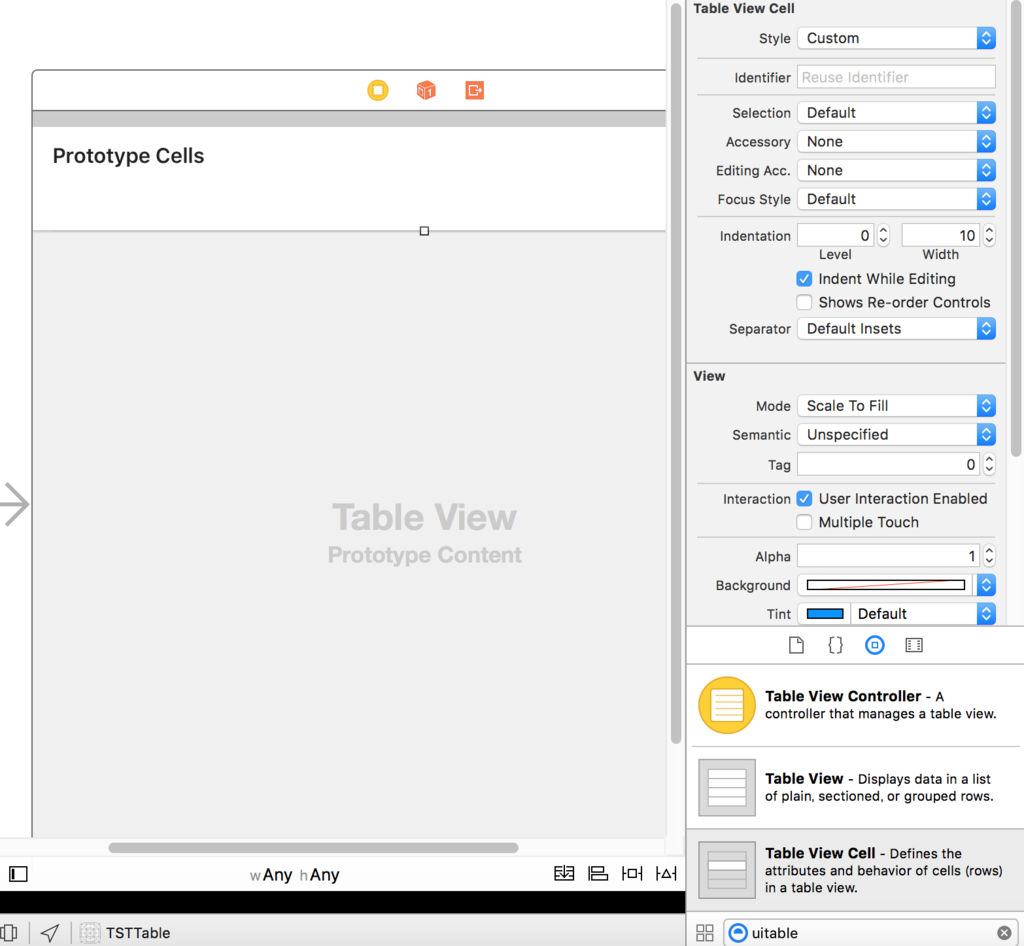Click the Reuse Identifier input field
This screenshot has width=1024, height=946.
pyautogui.click(x=896, y=77)
